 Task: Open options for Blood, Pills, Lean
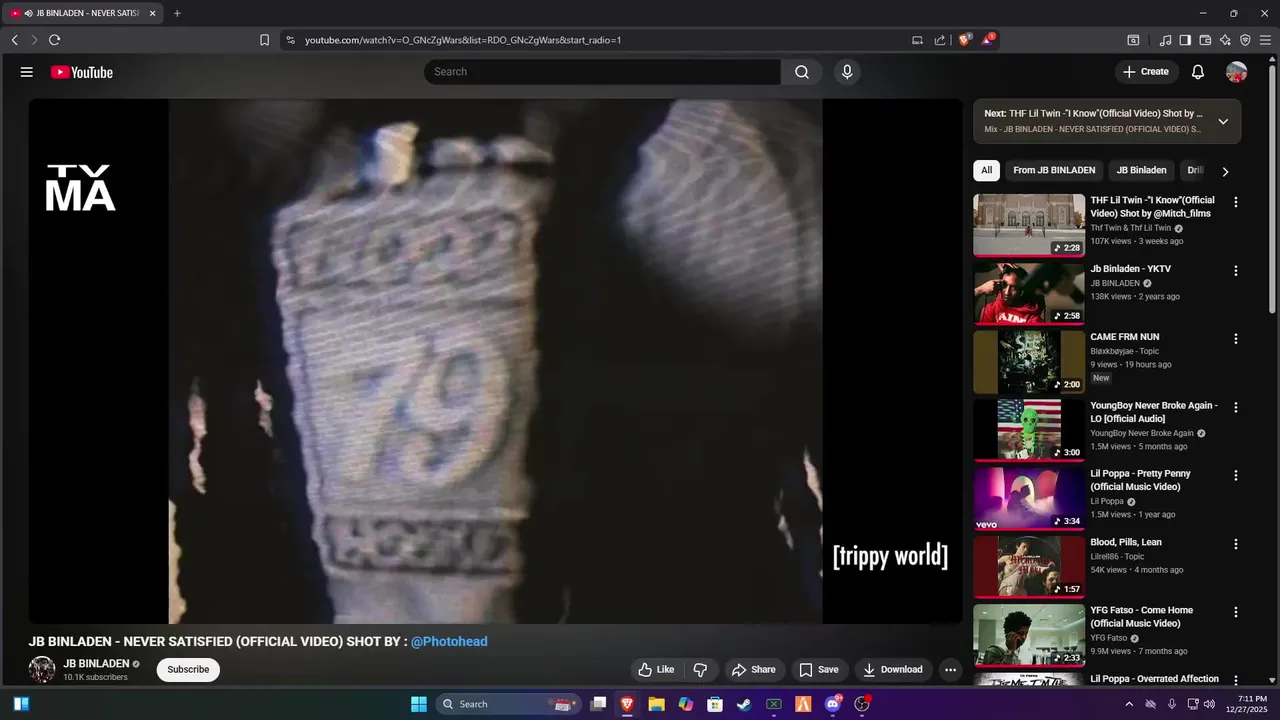click(x=1236, y=544)
